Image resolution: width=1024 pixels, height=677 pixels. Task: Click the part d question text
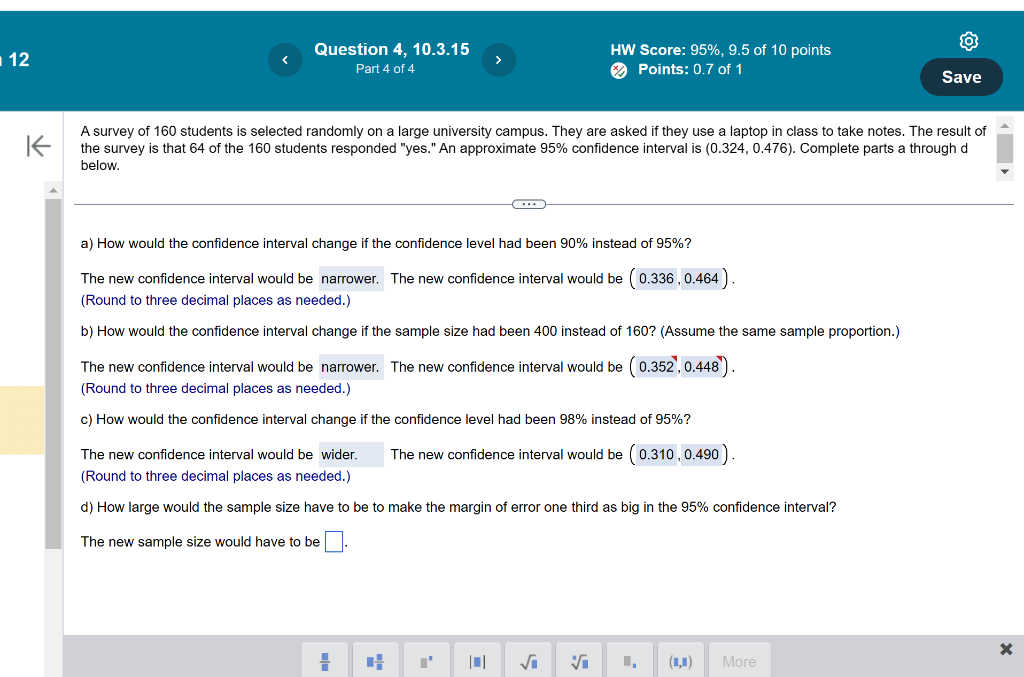458,507
